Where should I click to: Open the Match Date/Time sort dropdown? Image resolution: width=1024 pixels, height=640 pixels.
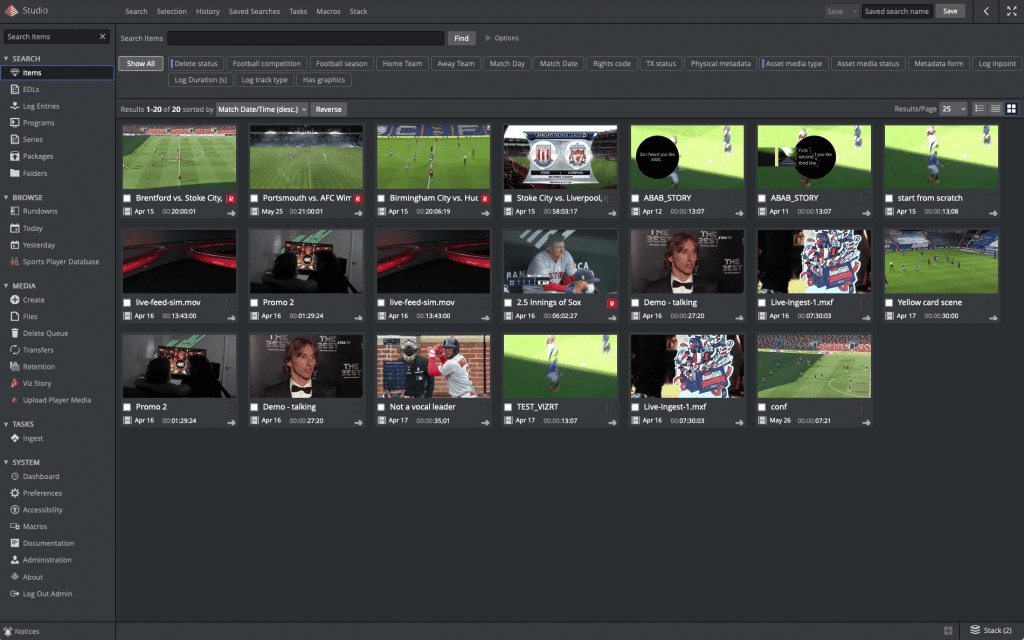[261, 109]
